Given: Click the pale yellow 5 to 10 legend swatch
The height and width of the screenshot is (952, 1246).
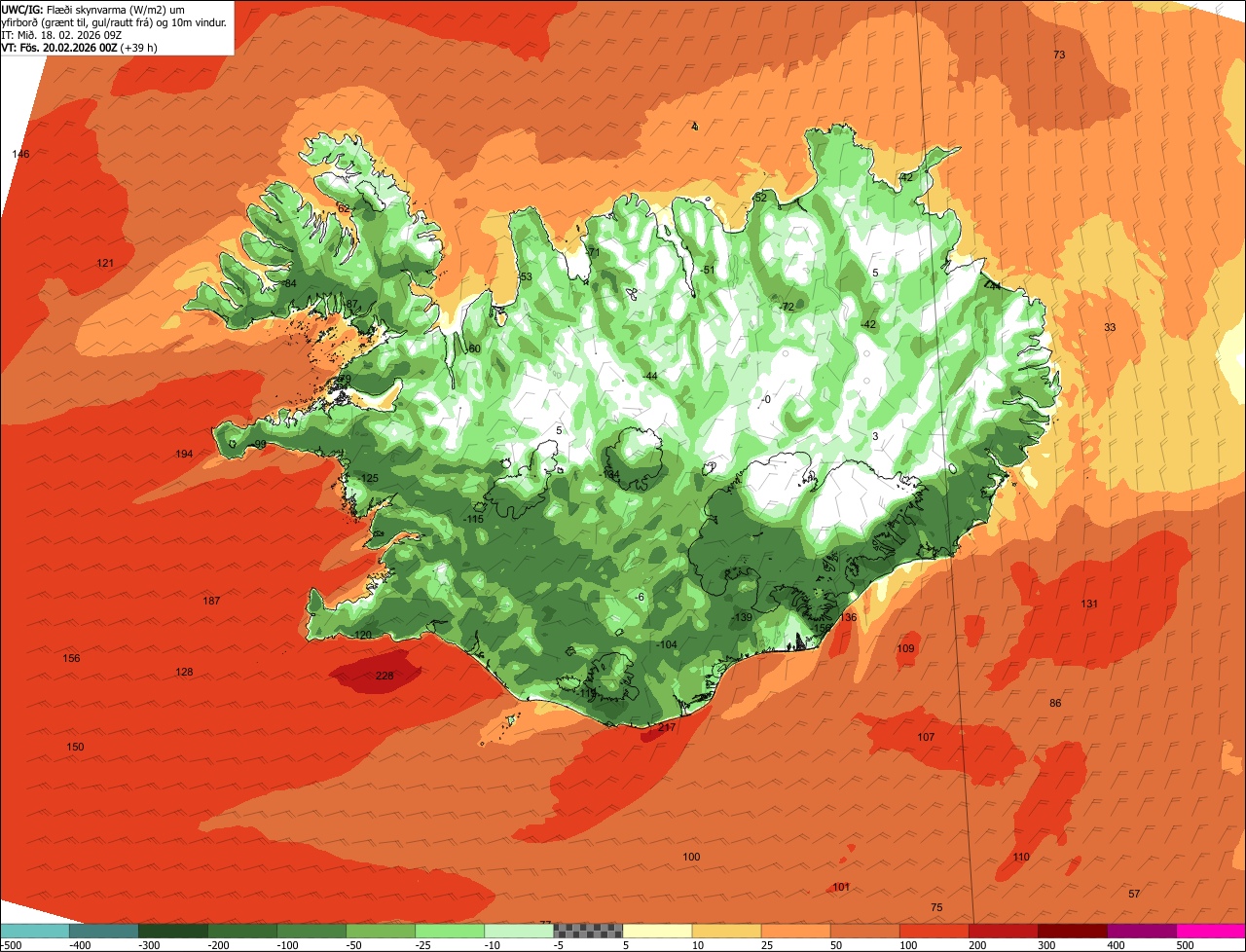Looking at the screenshot, I should 657,931.
